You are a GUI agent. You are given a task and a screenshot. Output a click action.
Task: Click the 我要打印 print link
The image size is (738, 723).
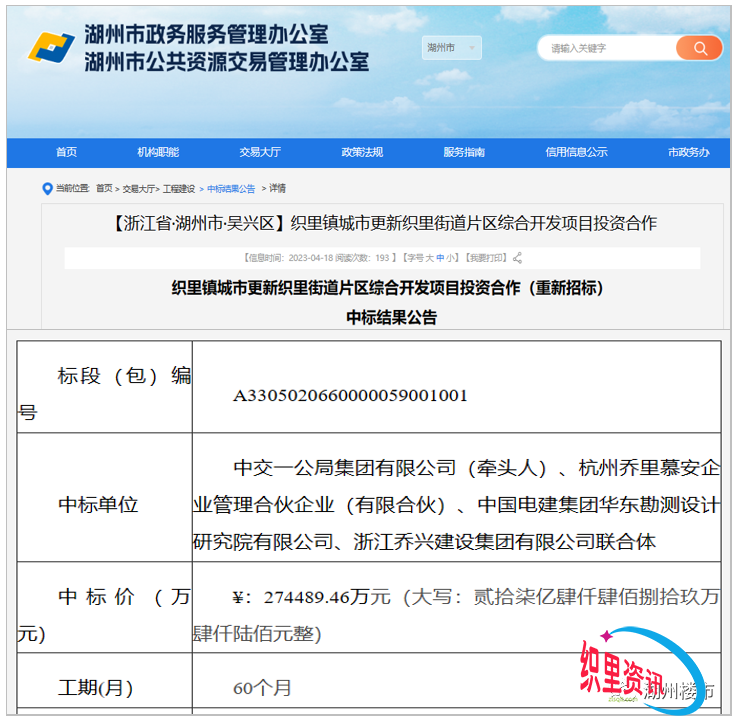[487, 258]
